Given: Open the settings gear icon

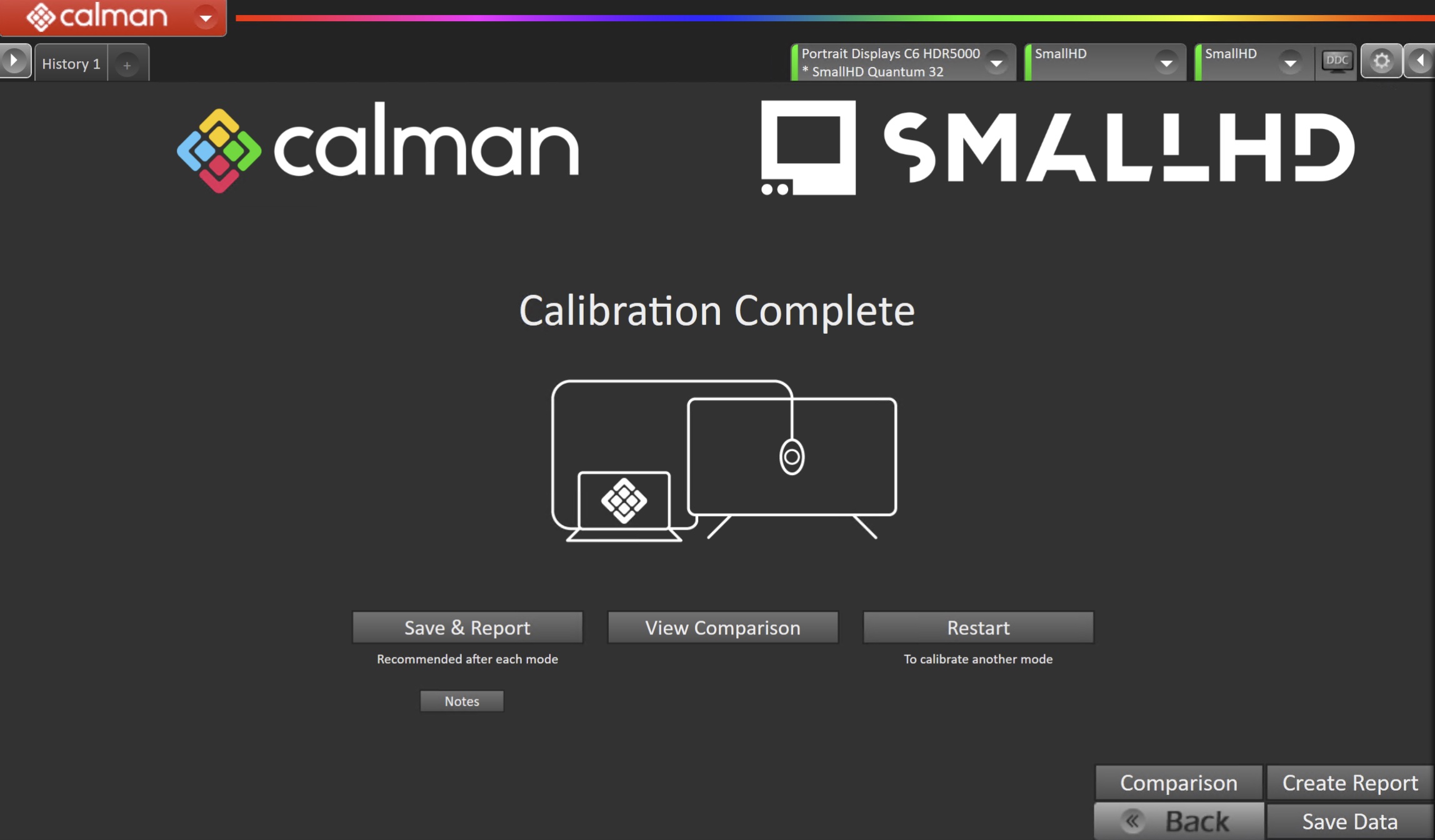Looking at the screenshot, I should pyautogui.click(x=1381, y=61).
